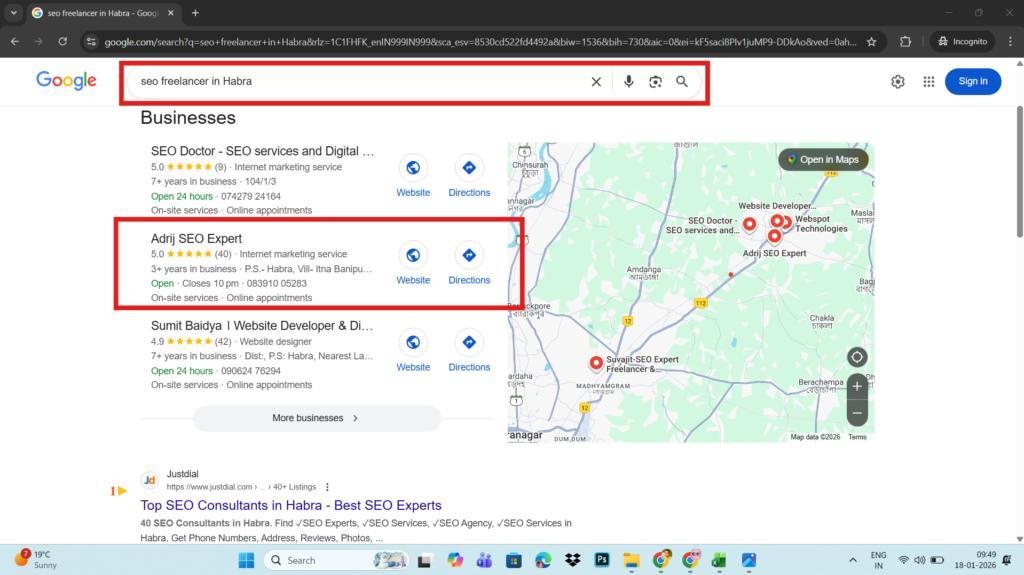Expand More businesses list

click(317, 418)
